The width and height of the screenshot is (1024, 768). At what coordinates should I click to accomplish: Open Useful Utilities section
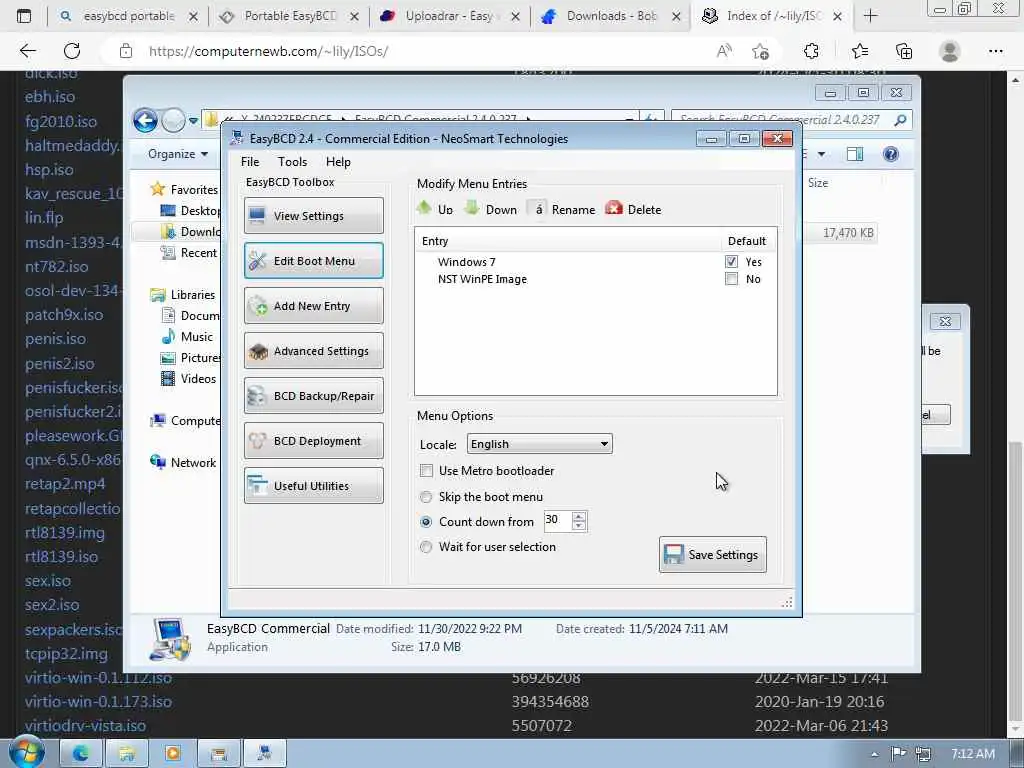313,486
